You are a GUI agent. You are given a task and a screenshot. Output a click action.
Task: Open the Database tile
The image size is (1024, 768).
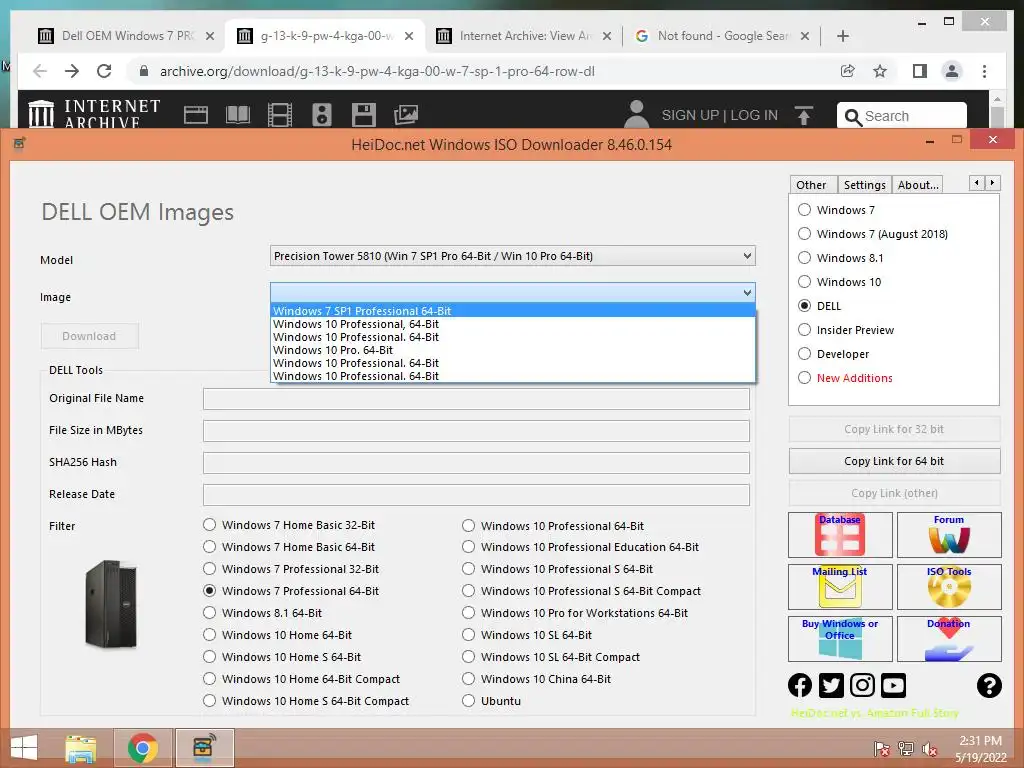pos(840,534)
